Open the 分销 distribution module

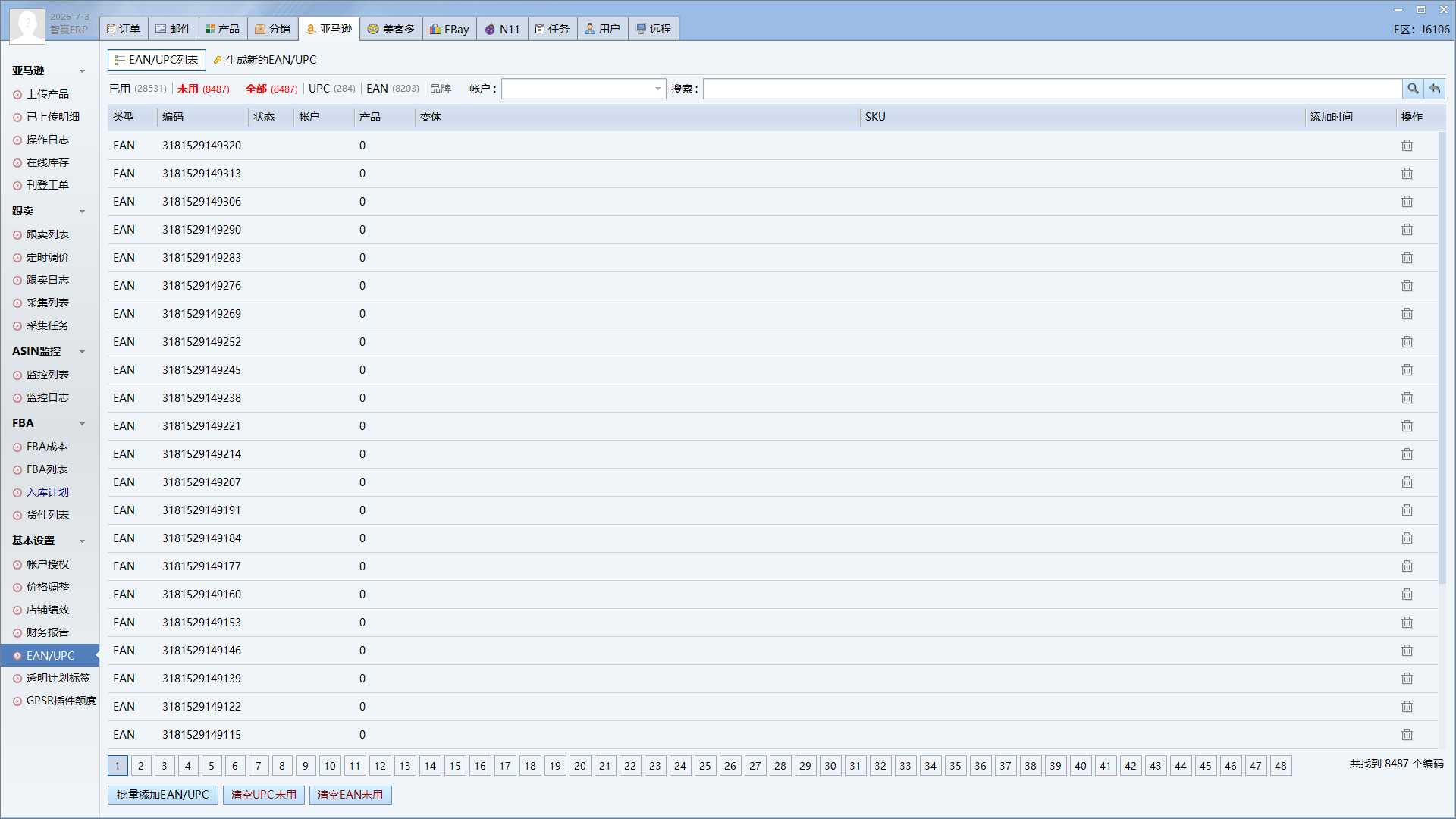(x=273, y=29)
